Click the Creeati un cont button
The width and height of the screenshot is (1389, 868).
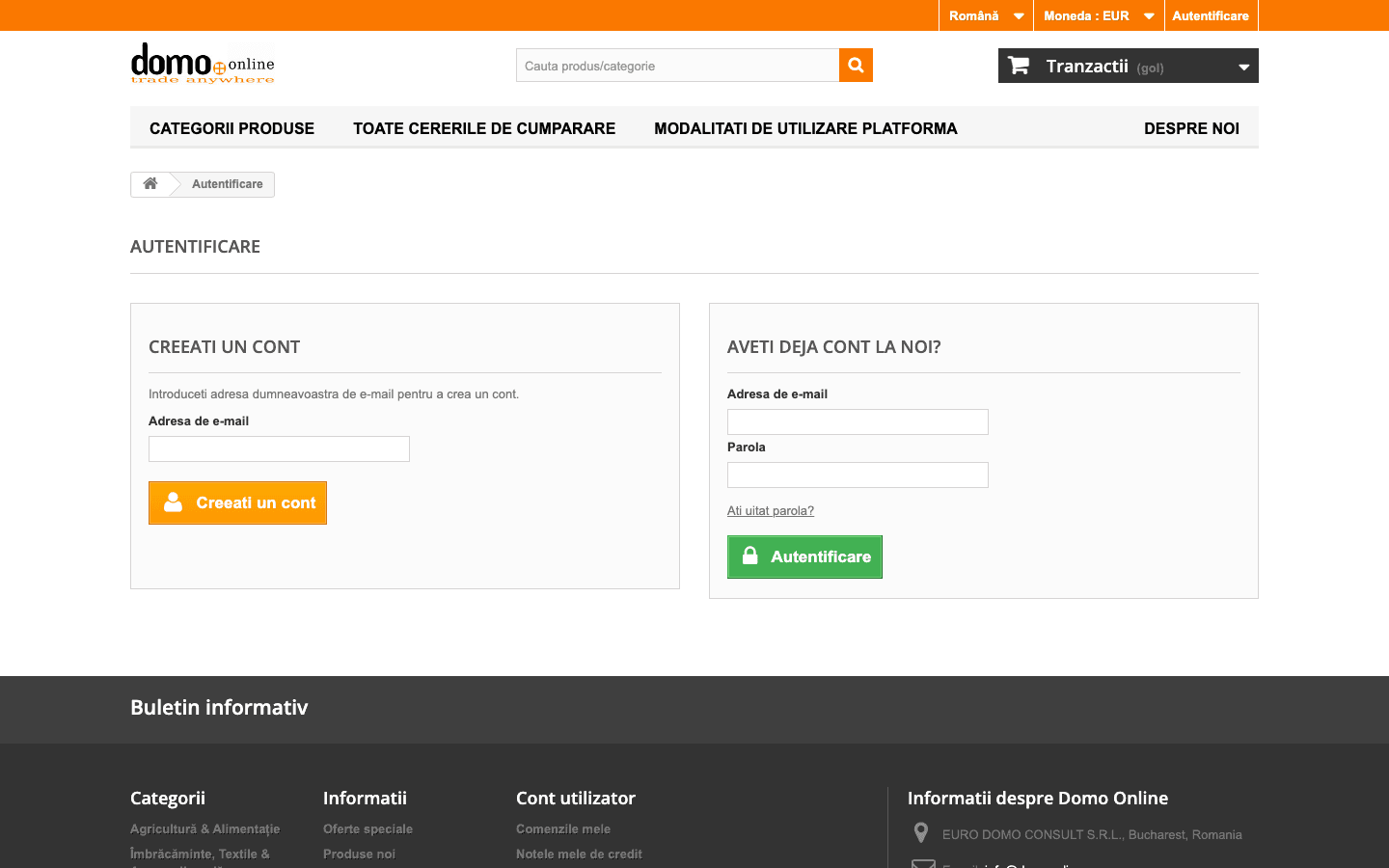tap(237, 502)
